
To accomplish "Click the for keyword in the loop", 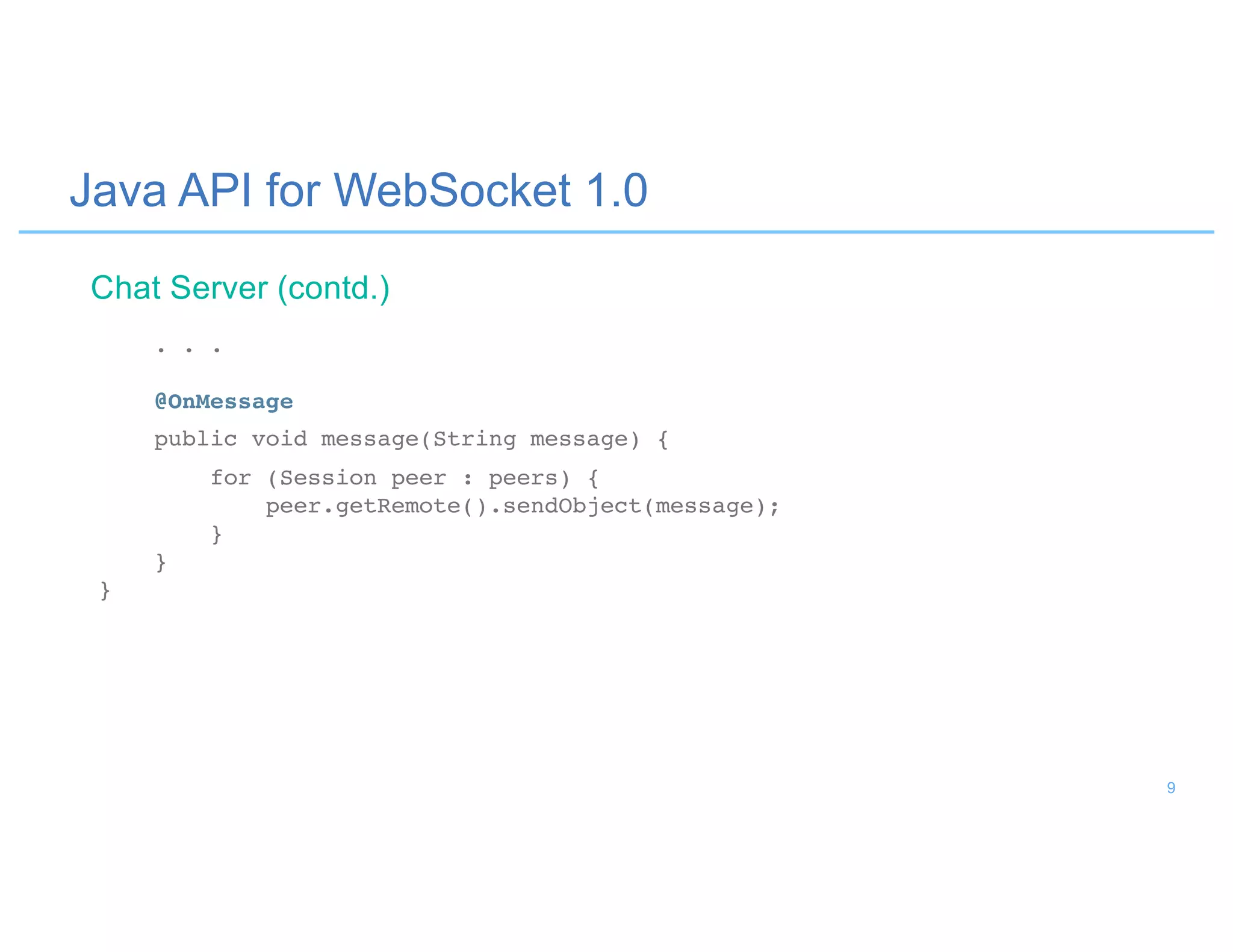I will (231, 478).
